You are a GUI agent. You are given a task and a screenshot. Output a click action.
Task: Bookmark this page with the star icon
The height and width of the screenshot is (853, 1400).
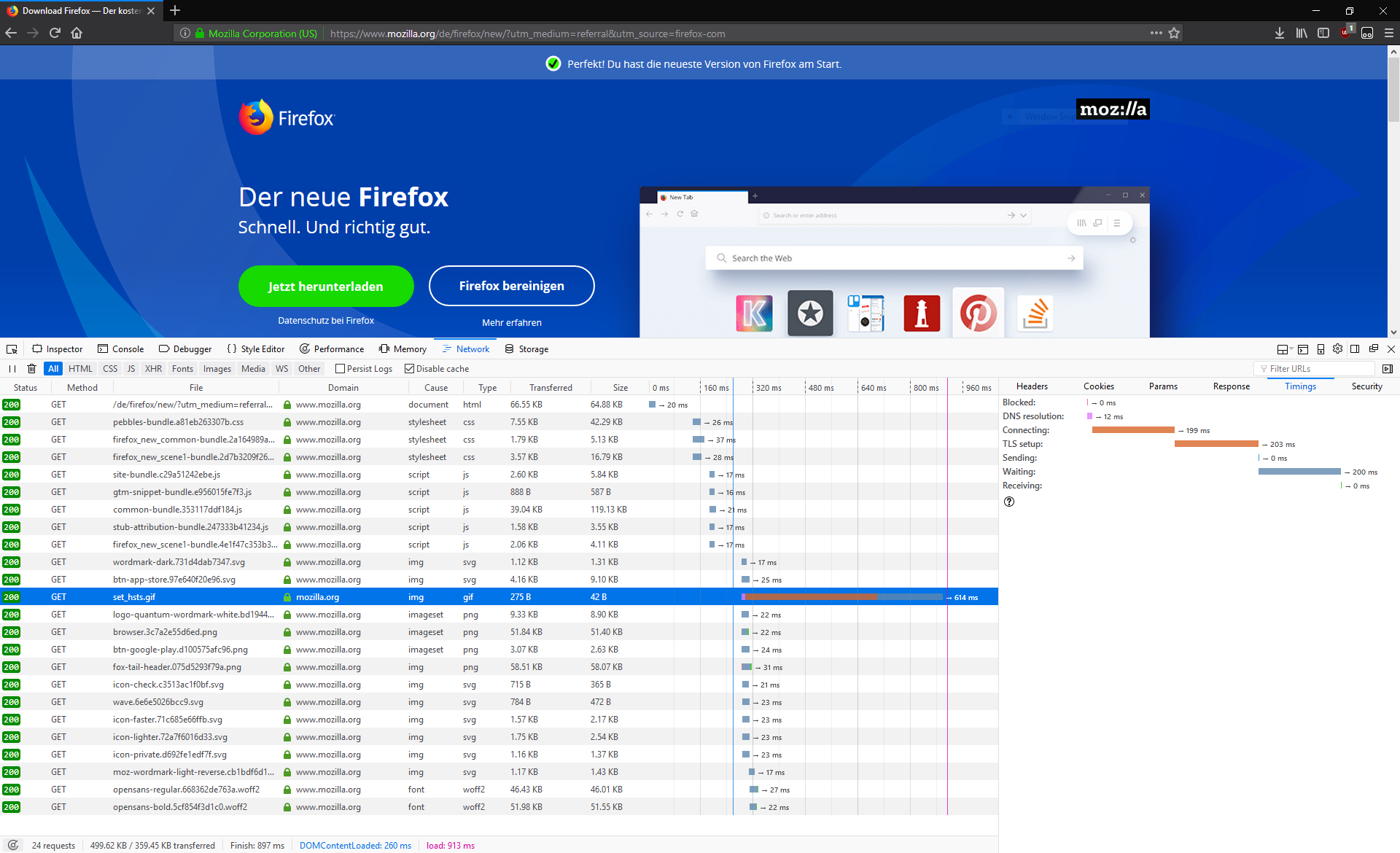click(1174, 34)
